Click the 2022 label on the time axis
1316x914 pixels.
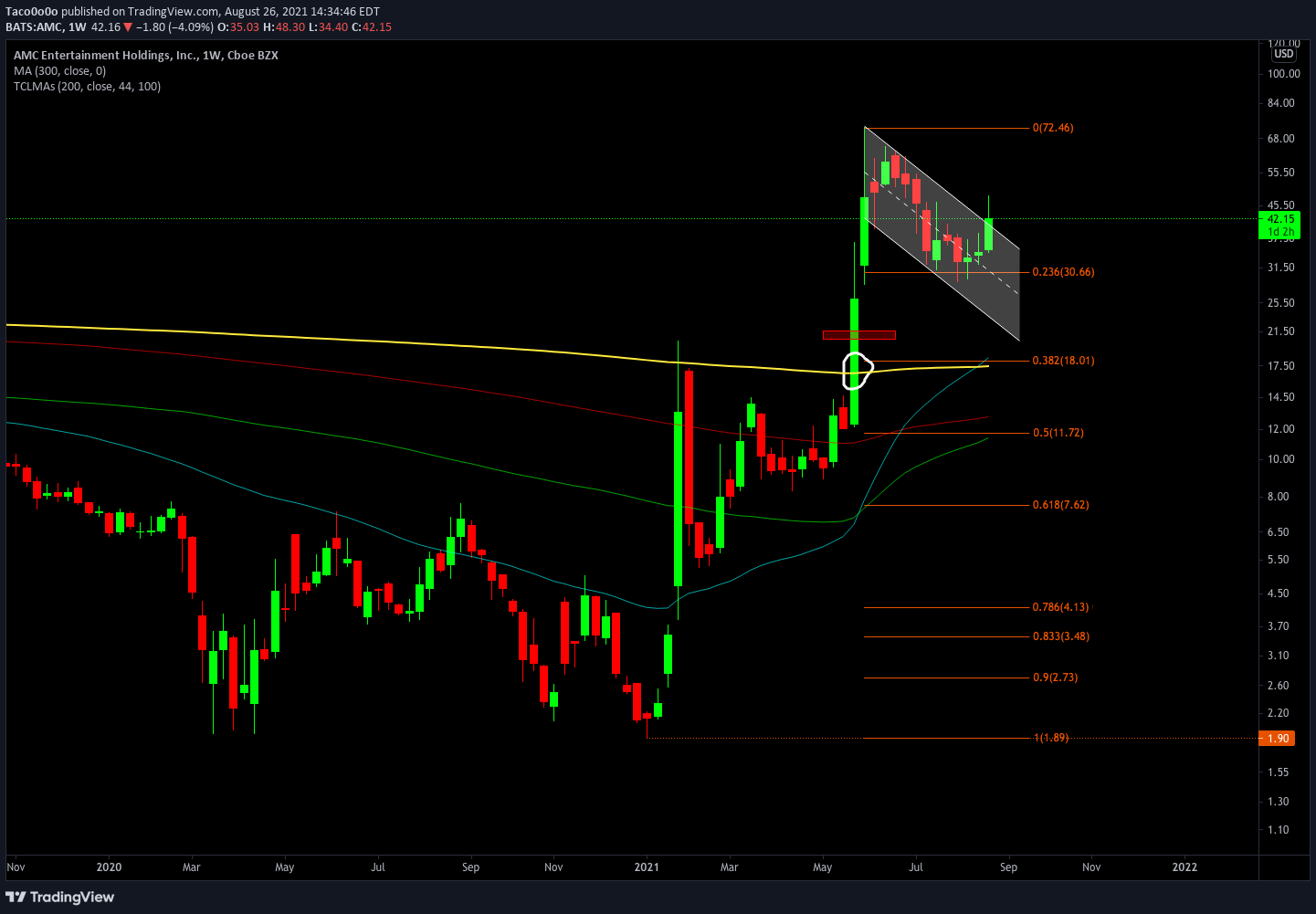click(1184, 867)
